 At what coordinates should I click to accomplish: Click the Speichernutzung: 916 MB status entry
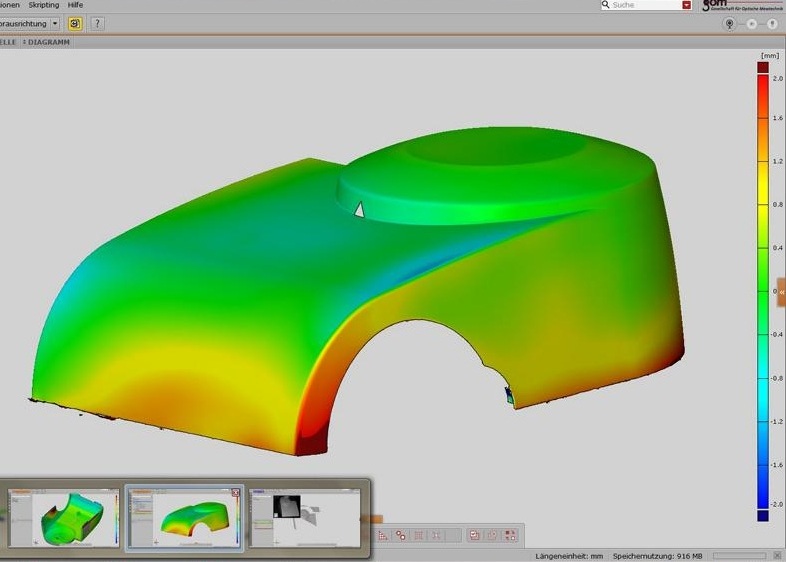coord(657,556)
